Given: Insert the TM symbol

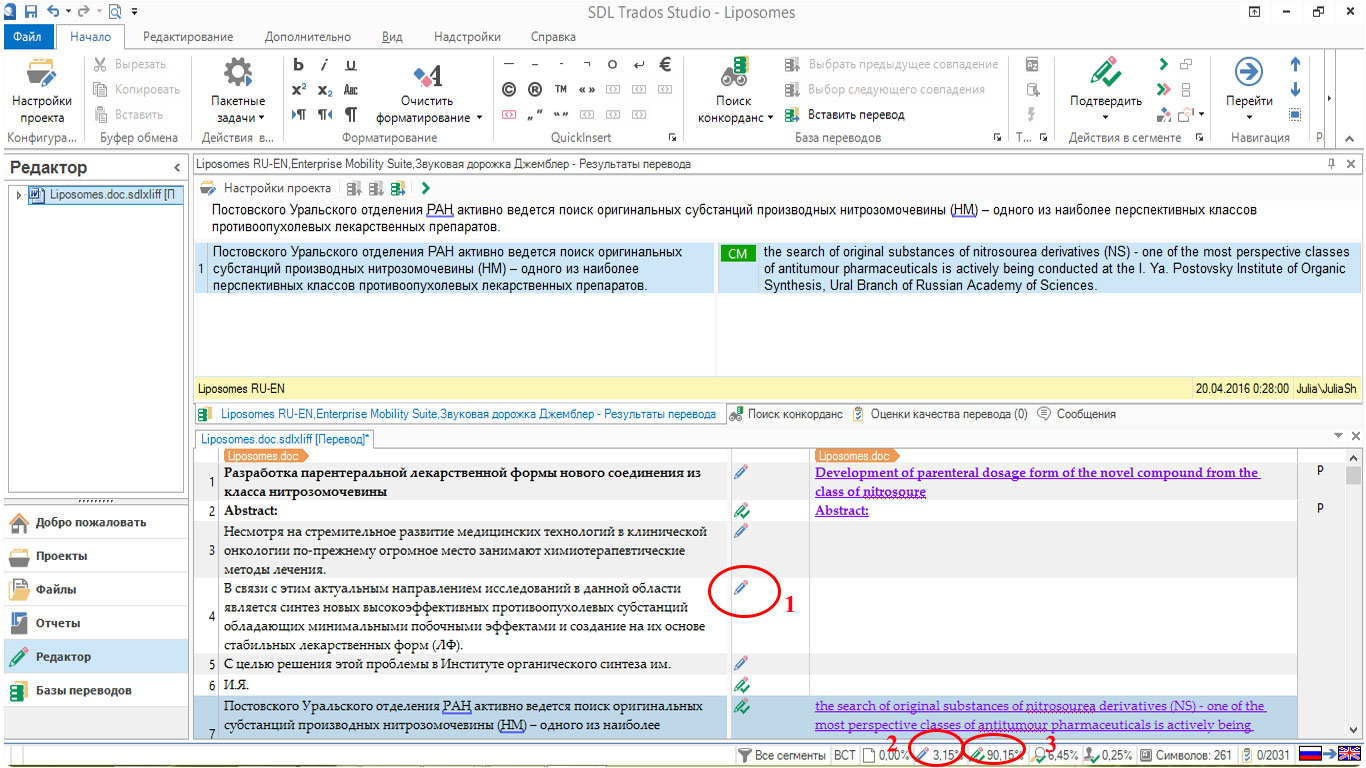Looking at the screenshot, I should pyautogui.click(x=561, y=89).
